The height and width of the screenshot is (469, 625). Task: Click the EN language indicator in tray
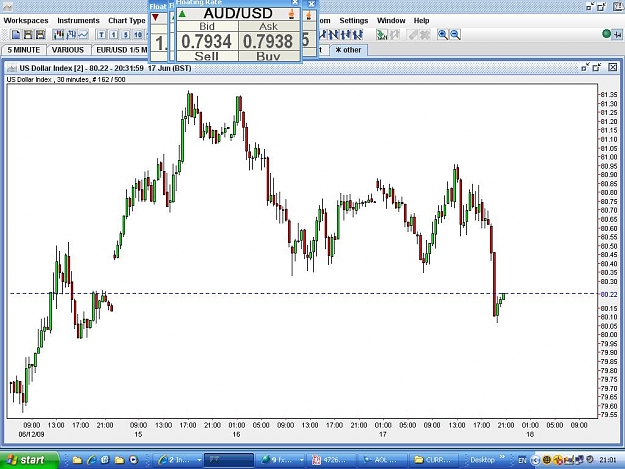click(x=522, y=460)
